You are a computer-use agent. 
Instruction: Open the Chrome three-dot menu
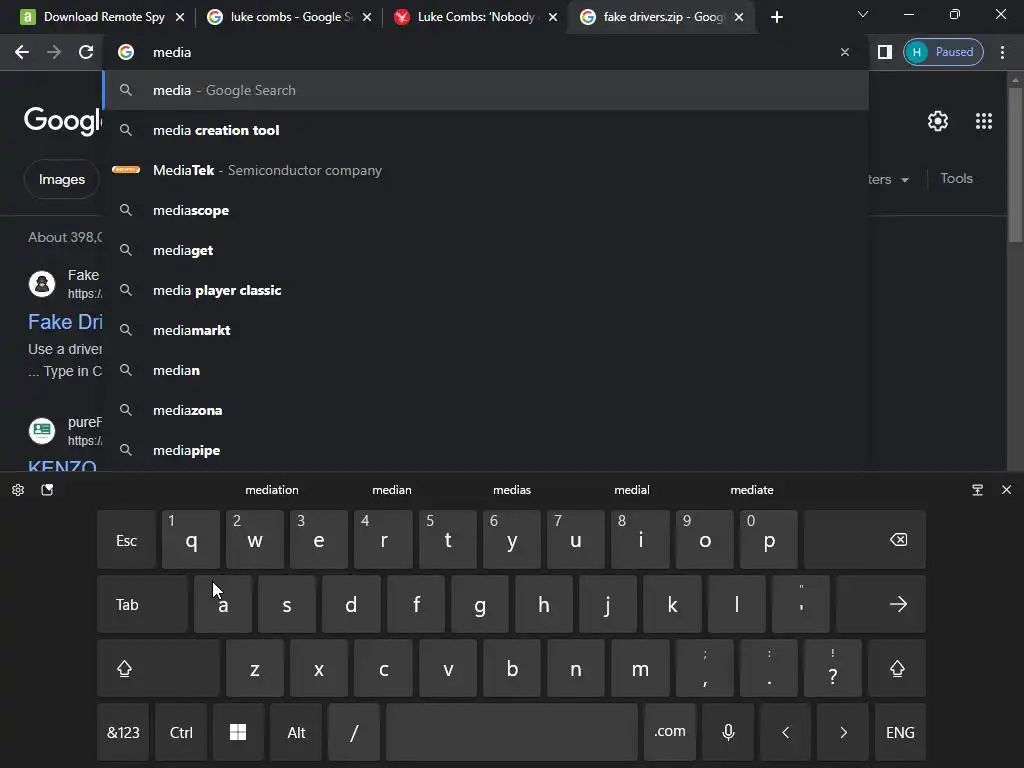tap(1002, 52)
